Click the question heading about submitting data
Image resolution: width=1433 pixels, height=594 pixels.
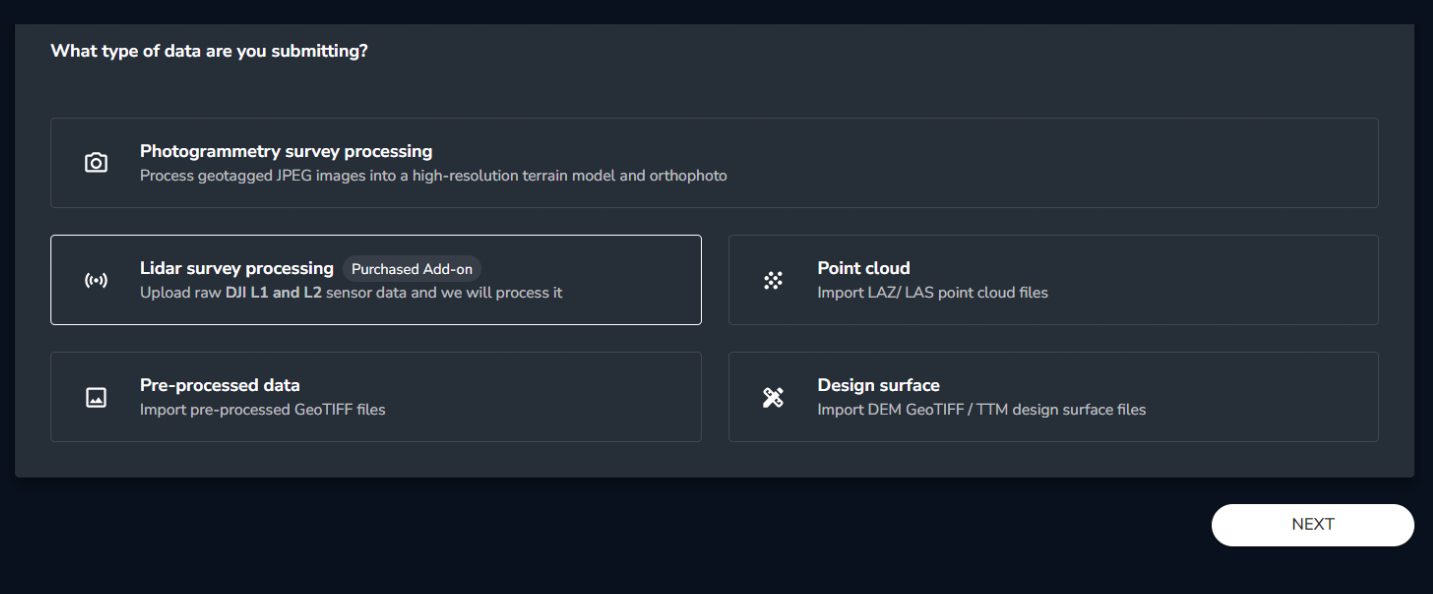(211, 50)
